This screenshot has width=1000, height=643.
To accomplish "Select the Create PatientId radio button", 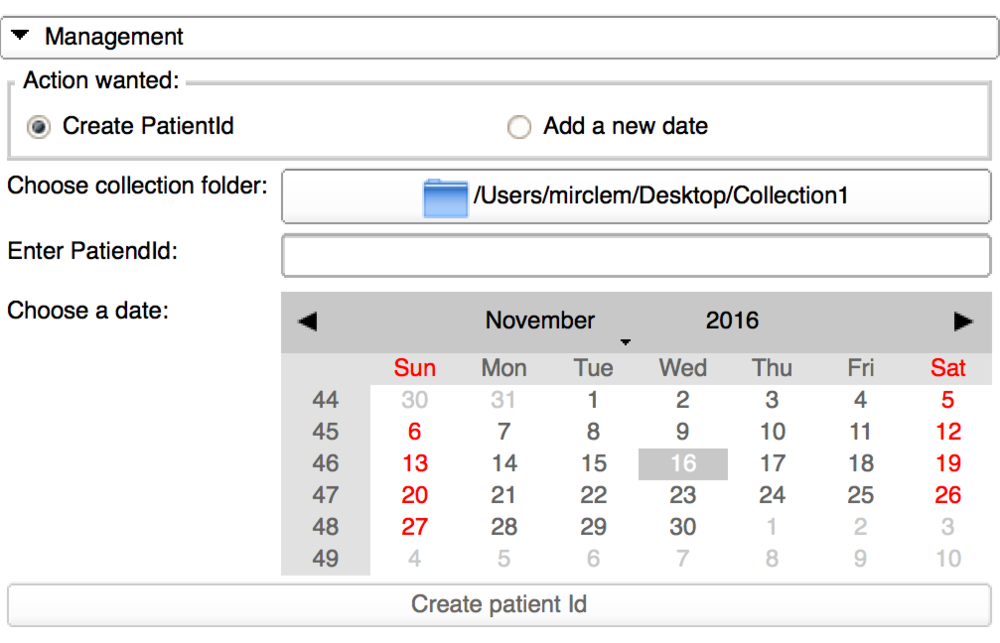I will click(x=38, y=127).
